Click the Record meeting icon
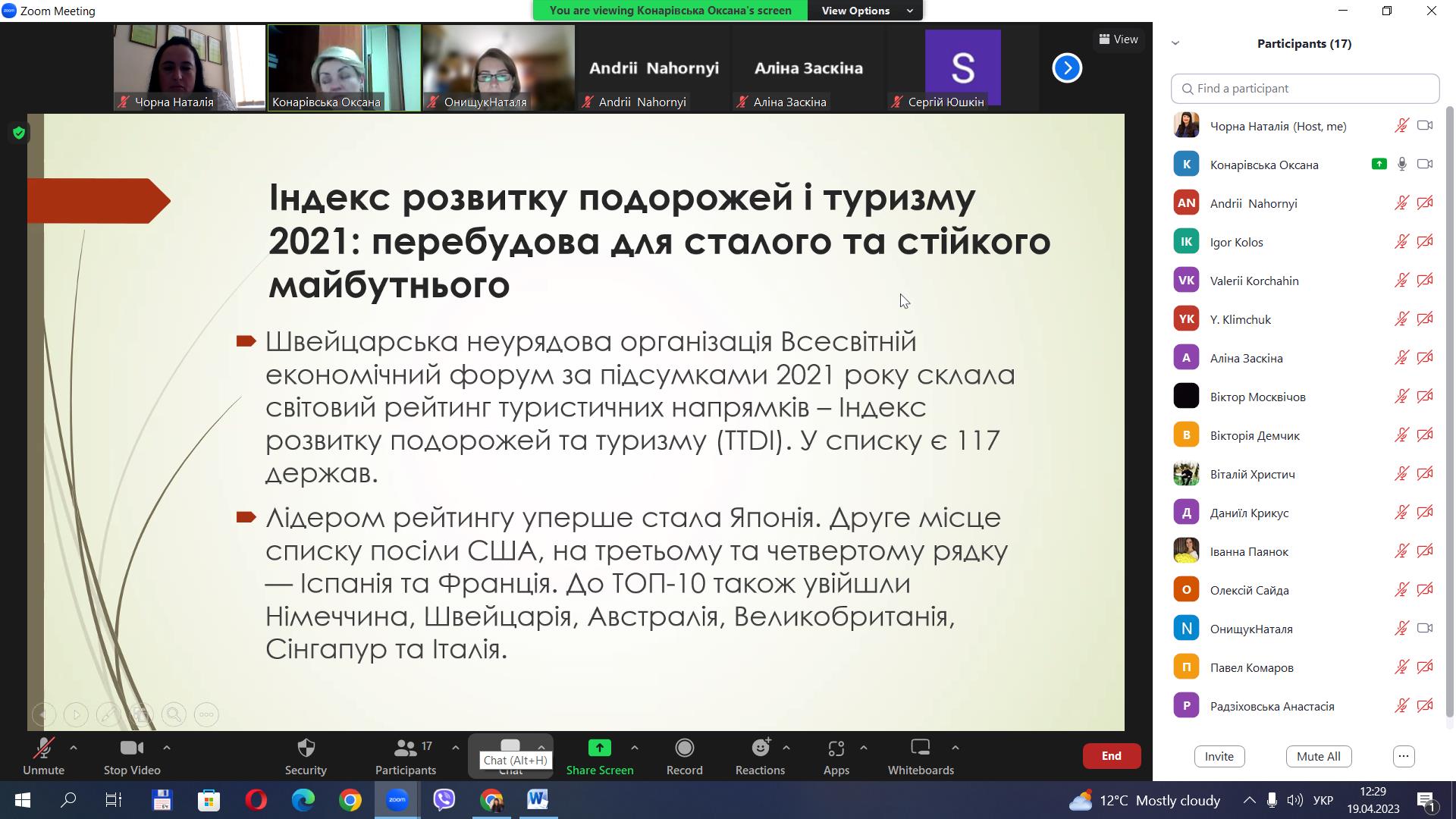1456x819 pixels. coord(684,748)
